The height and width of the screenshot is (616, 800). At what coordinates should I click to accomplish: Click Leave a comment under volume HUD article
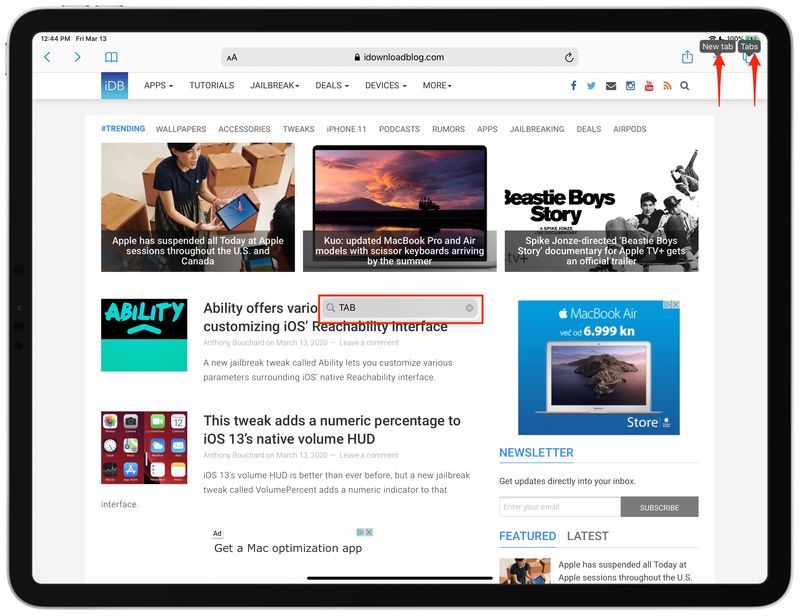pyautogui.click(x=369, y=455)
